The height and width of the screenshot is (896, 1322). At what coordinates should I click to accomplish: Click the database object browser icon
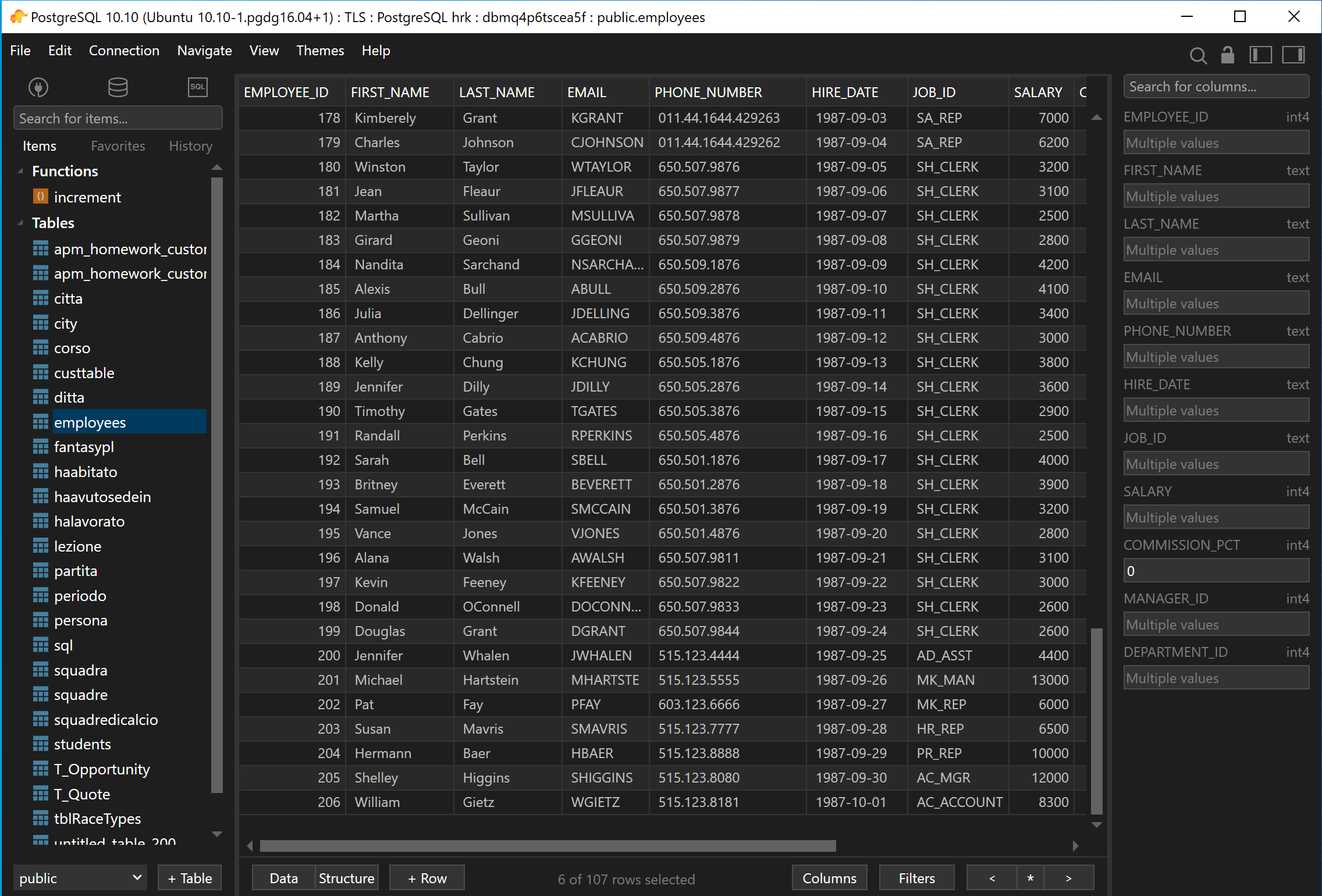click(x=117, y=88)
